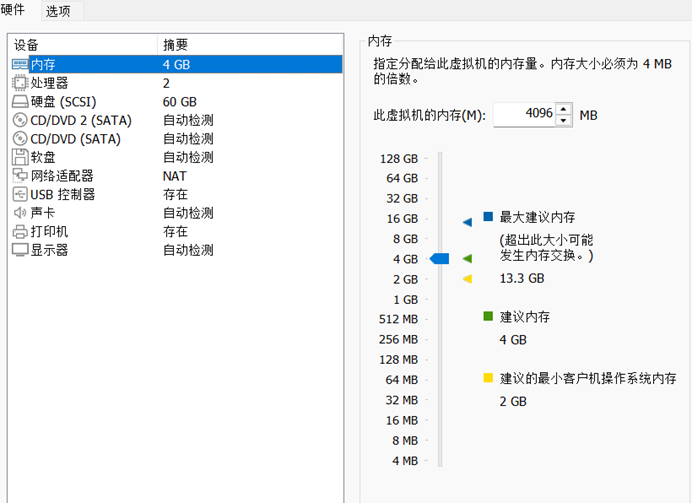Click the 64 GB slider label

[x=402, y=178]
